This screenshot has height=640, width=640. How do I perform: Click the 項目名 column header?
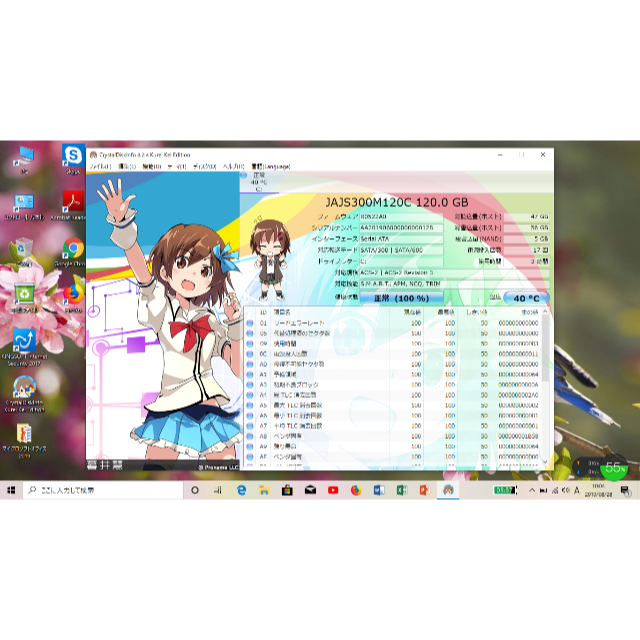[331, 312]
